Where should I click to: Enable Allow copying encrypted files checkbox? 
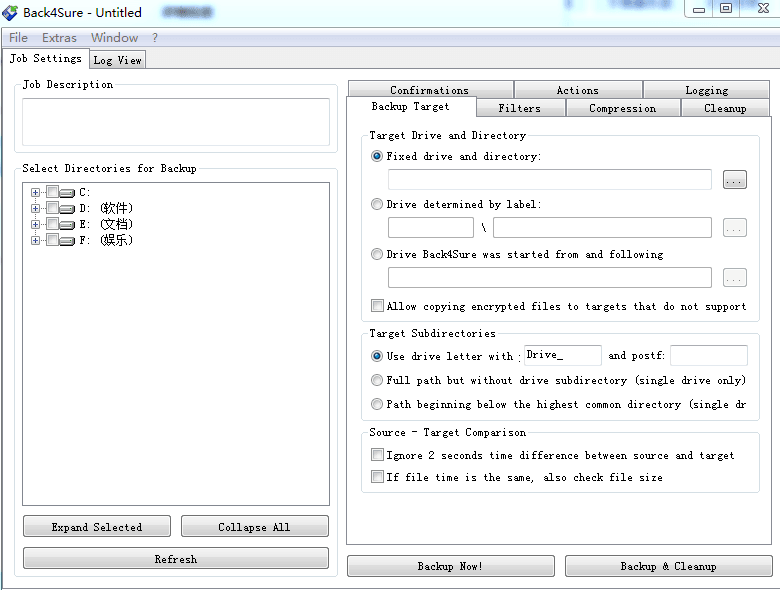pos(378,305)
